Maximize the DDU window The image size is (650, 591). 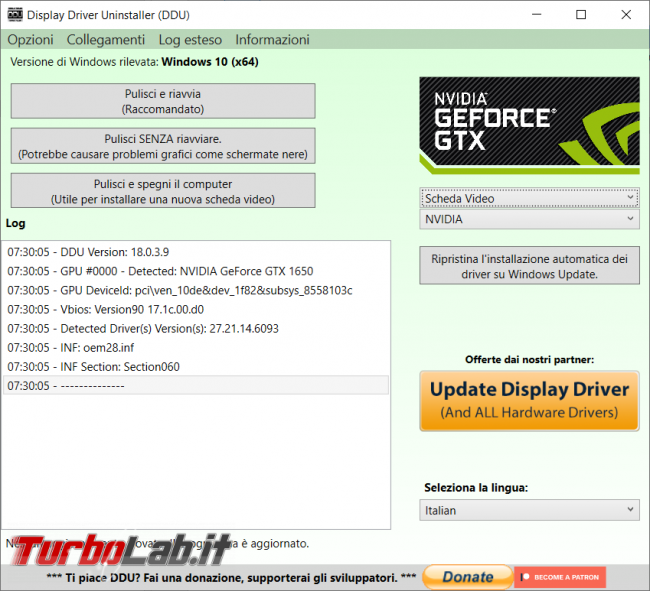(x=581, y=15)
